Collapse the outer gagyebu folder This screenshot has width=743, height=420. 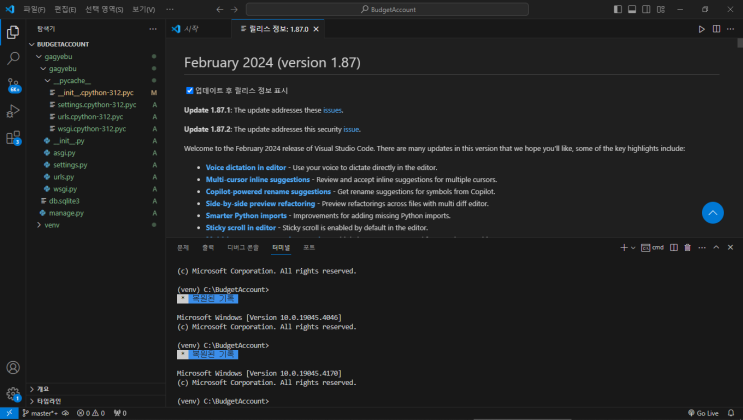(x=95, y=56)
